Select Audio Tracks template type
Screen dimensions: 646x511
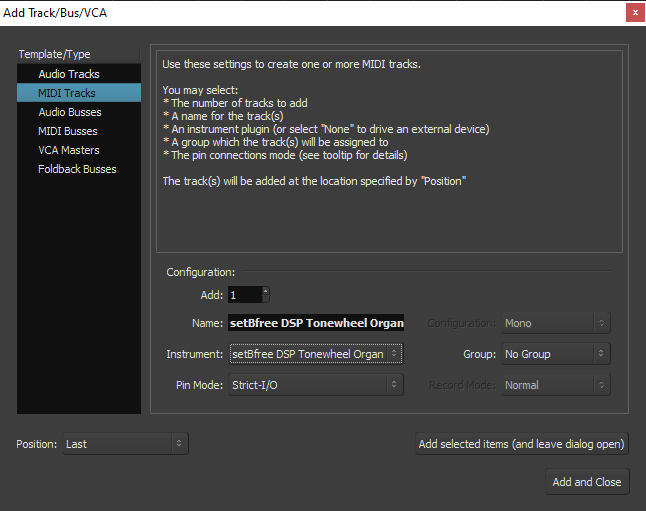79,74
